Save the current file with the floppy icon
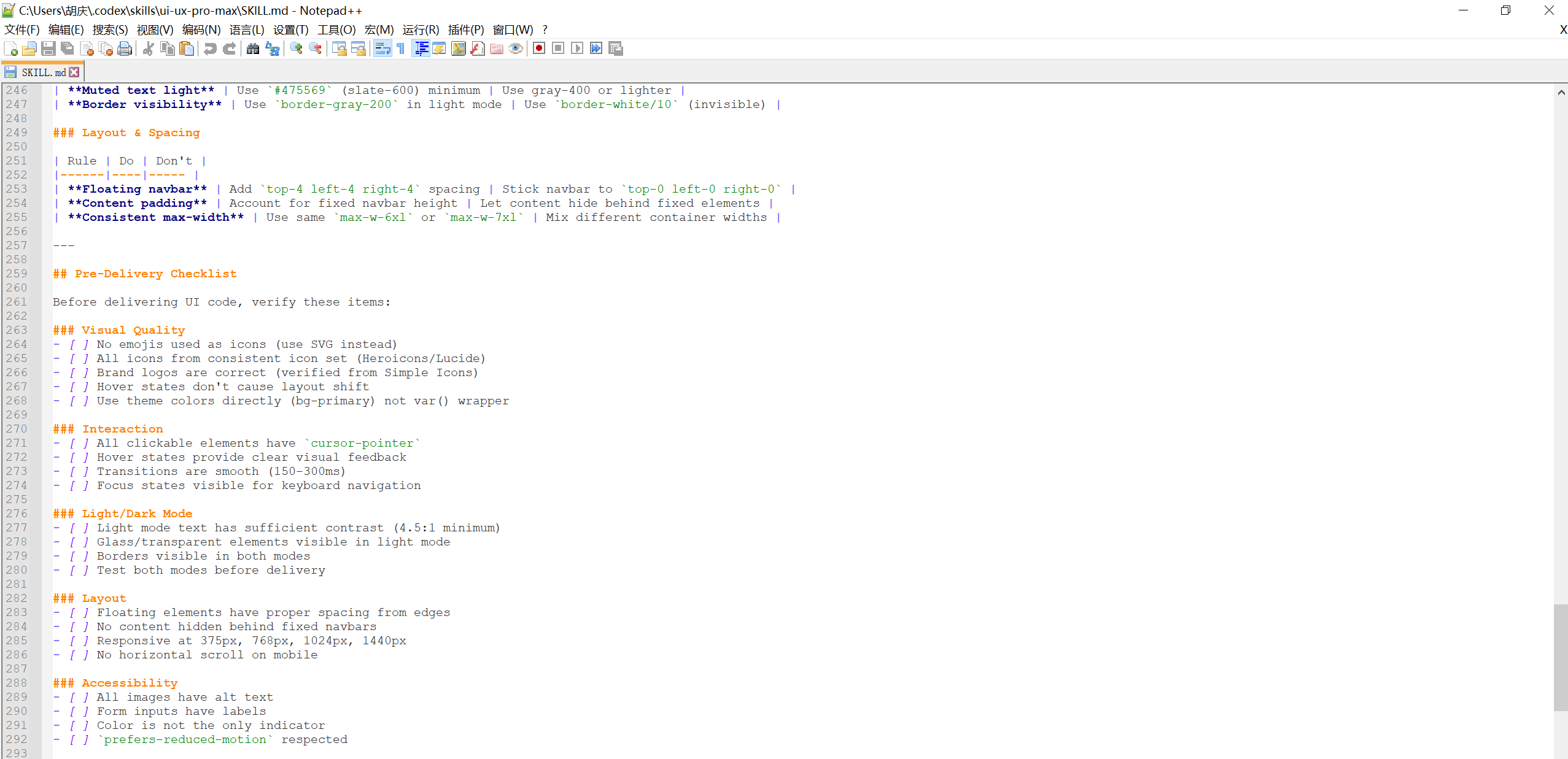The image size is (1568, 759). click(x=49, y=48)
